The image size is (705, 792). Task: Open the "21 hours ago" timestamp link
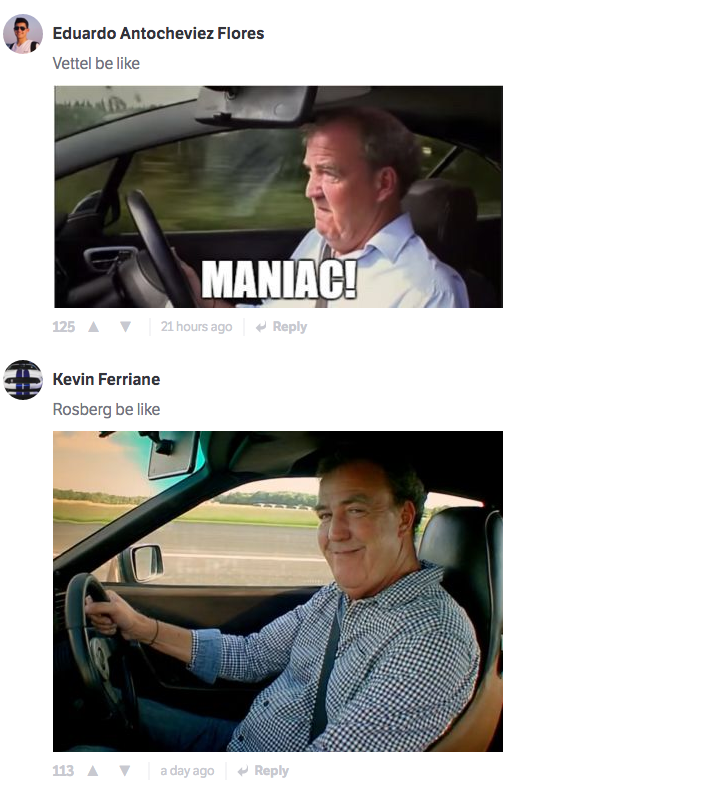tap(196, 327)
